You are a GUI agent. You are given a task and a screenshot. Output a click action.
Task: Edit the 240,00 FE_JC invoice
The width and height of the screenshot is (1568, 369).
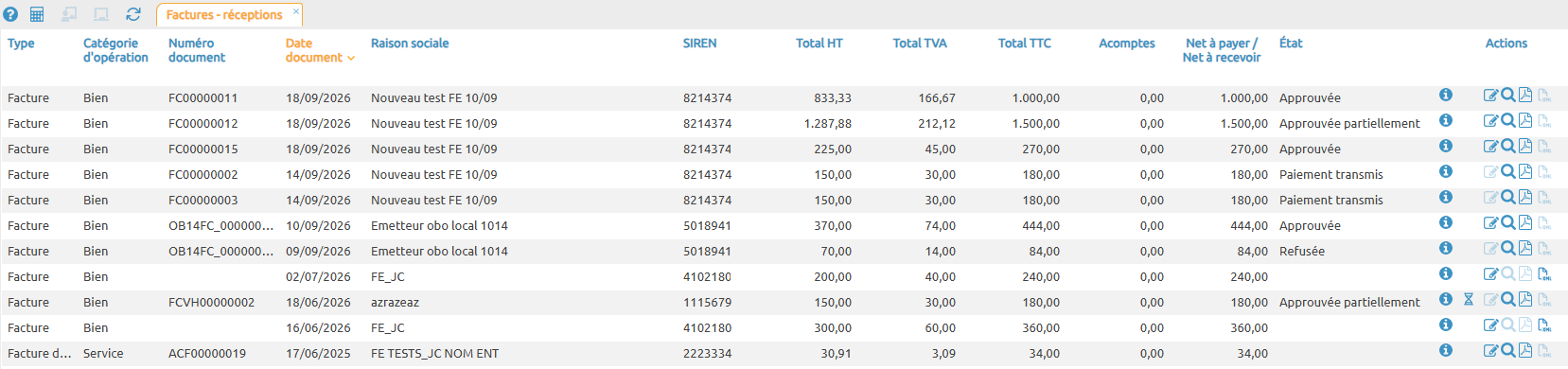click(x=1490, y=273)
